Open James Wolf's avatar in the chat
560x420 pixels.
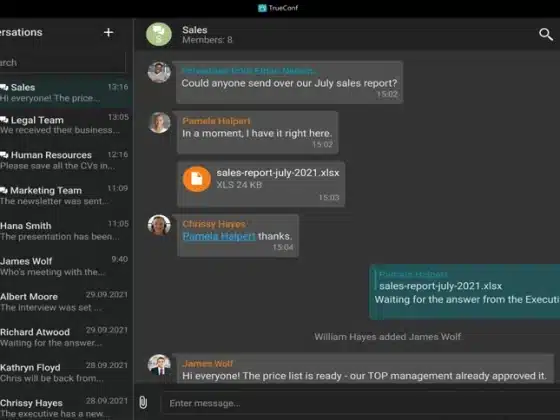point(159,365)
